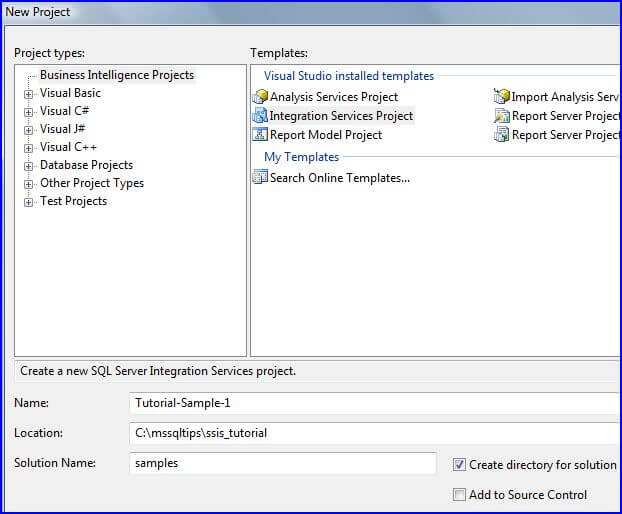Viewport: 622px width, 514px height.
Task: Click the Solution Name field samples
Action: pyautogui.click(x=283, y=463)
